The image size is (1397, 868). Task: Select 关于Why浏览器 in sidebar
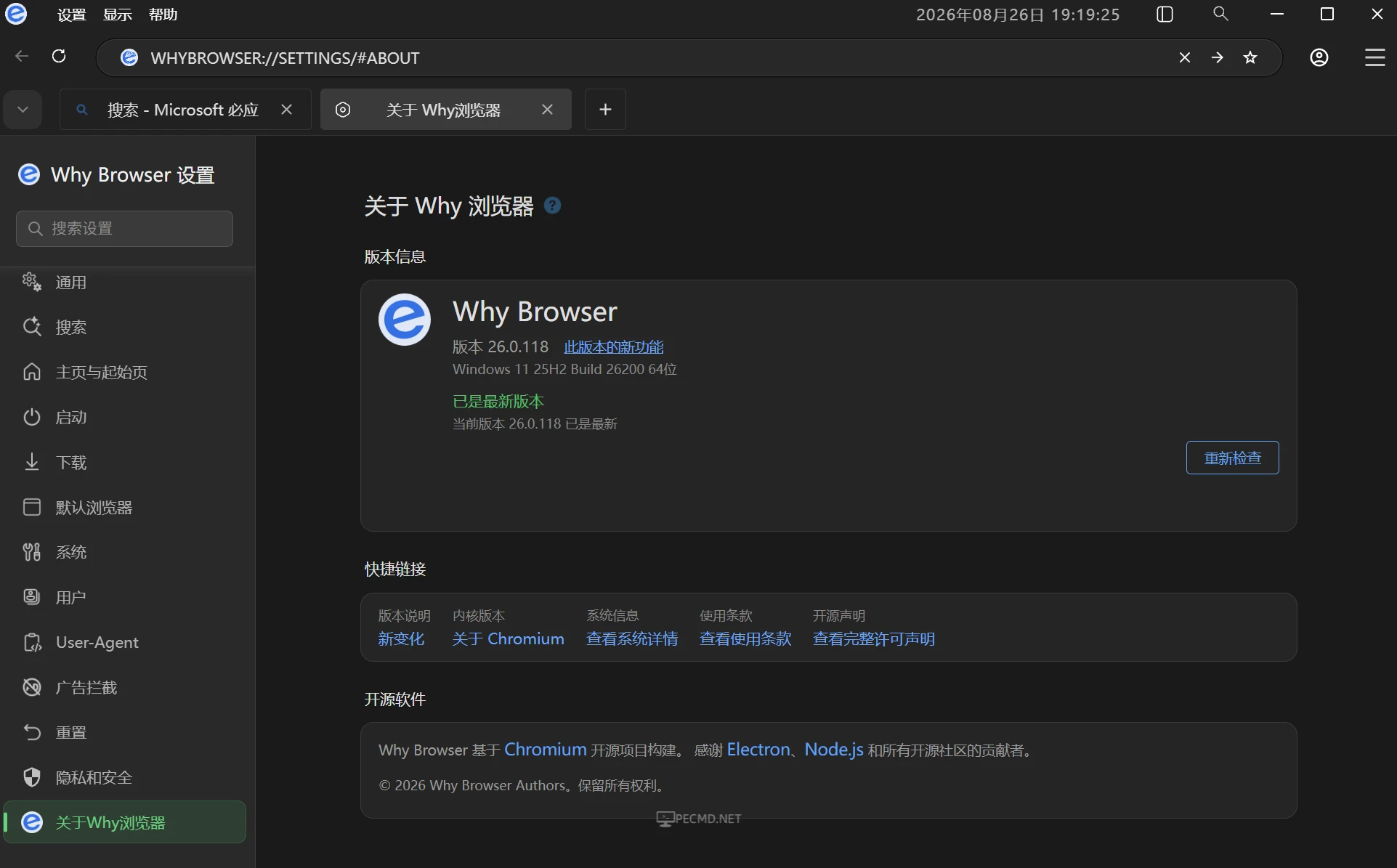[125, 822]
